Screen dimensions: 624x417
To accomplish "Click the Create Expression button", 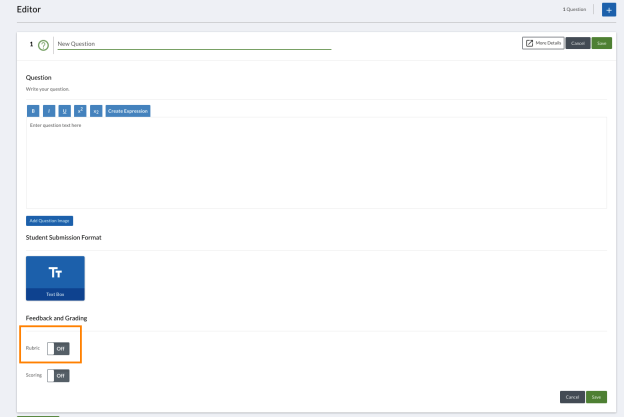I will click(x=128, y=111).
